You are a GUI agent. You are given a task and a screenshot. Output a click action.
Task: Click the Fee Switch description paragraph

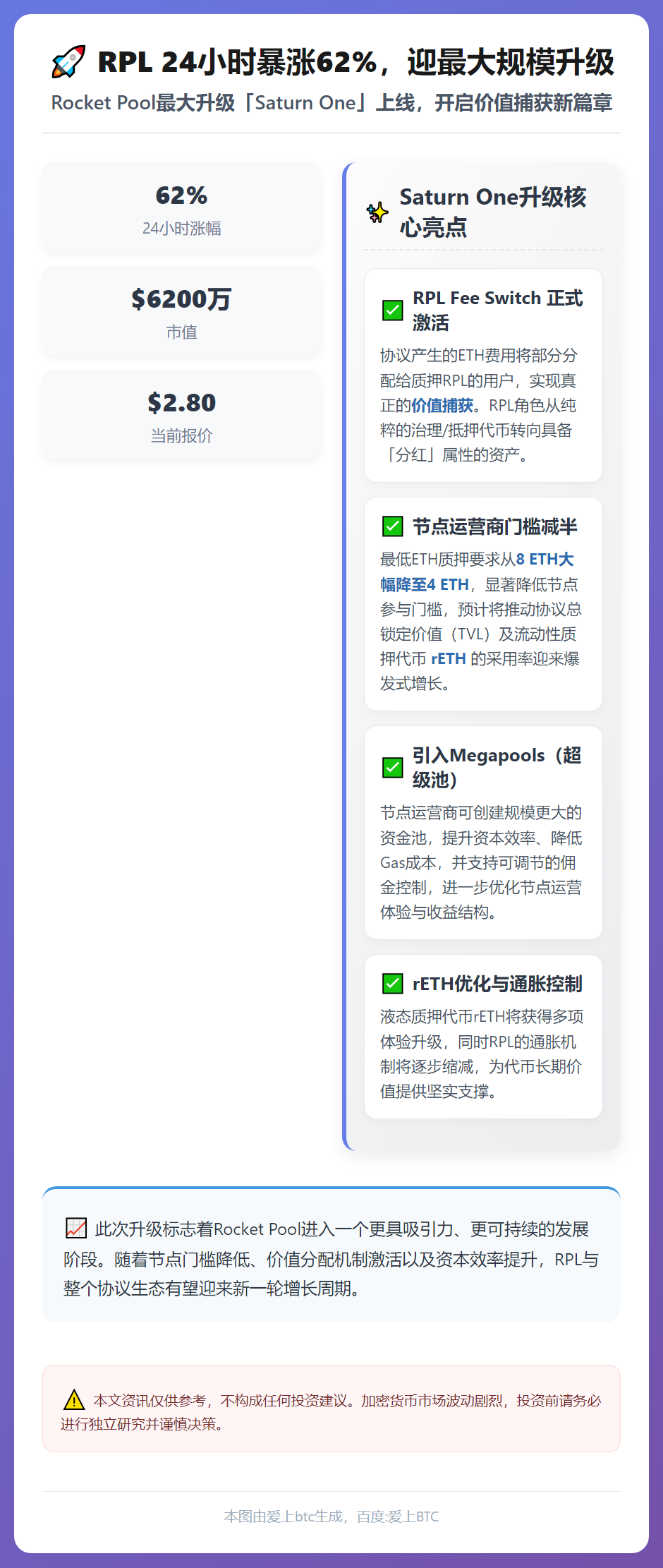point(480,405)
